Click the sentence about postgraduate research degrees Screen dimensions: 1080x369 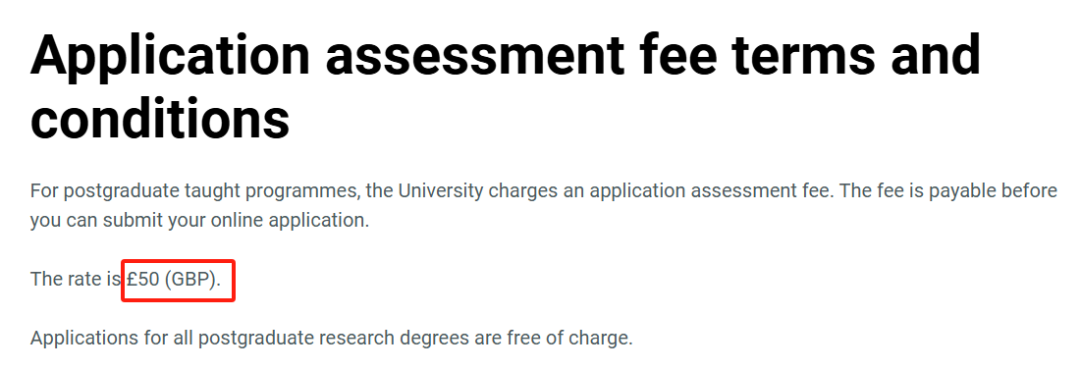pyautogui.click(x=331, y=338)
